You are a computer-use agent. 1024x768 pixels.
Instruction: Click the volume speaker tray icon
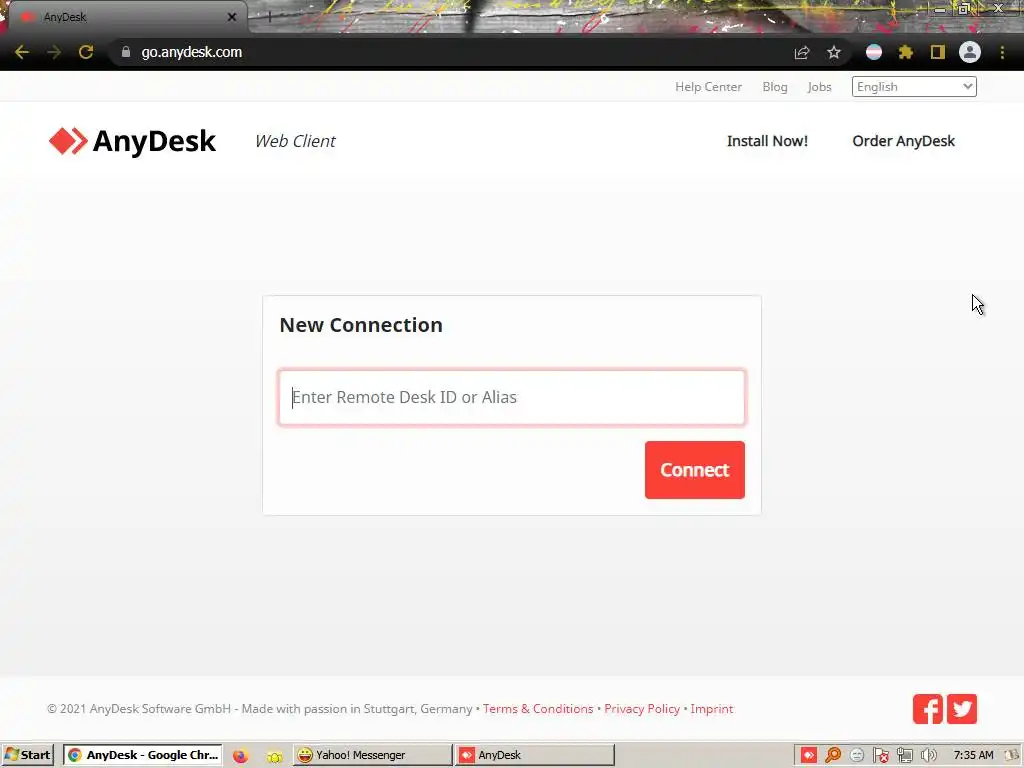point(929,756)
